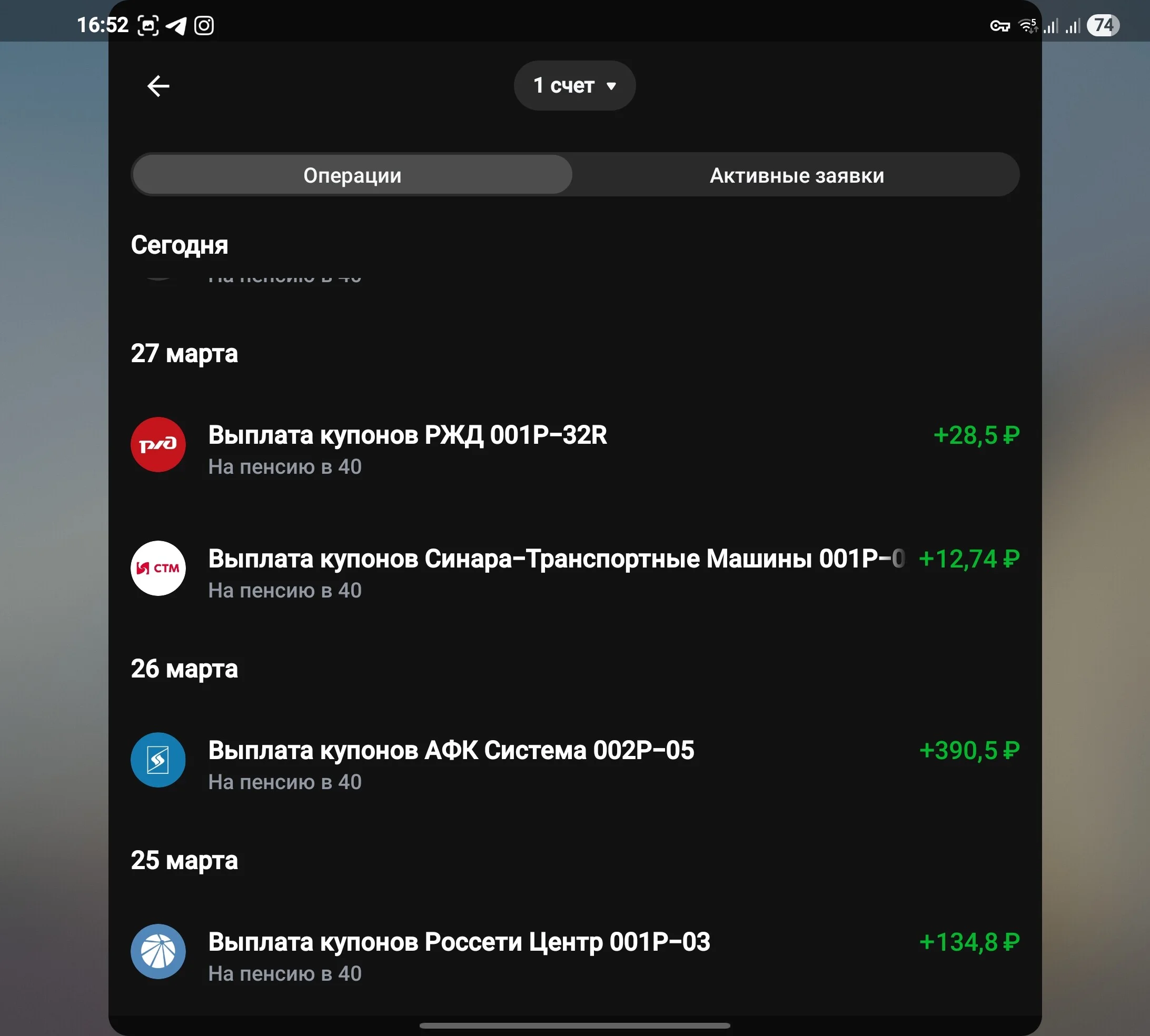Select the +390,5 ₽ amount
Viewport: 1150px width, 1036px height.
click(969, 750)
